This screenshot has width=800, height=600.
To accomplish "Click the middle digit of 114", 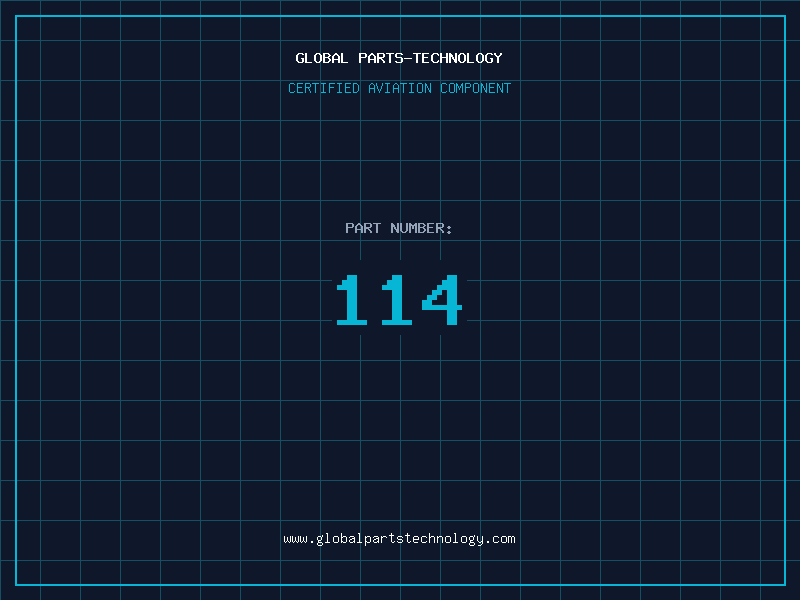I will click(x=395, y=300).
